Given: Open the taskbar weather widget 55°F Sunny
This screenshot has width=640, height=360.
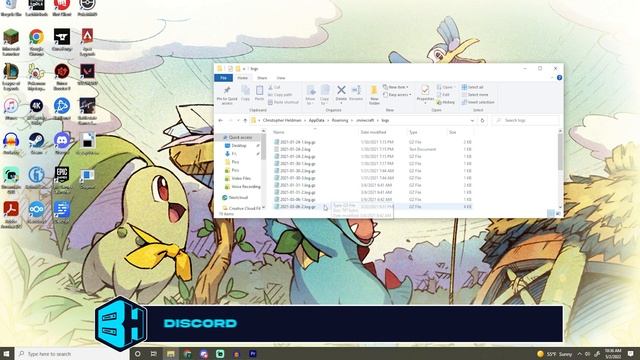Looking at the screenshot, I should coord(554,354).
